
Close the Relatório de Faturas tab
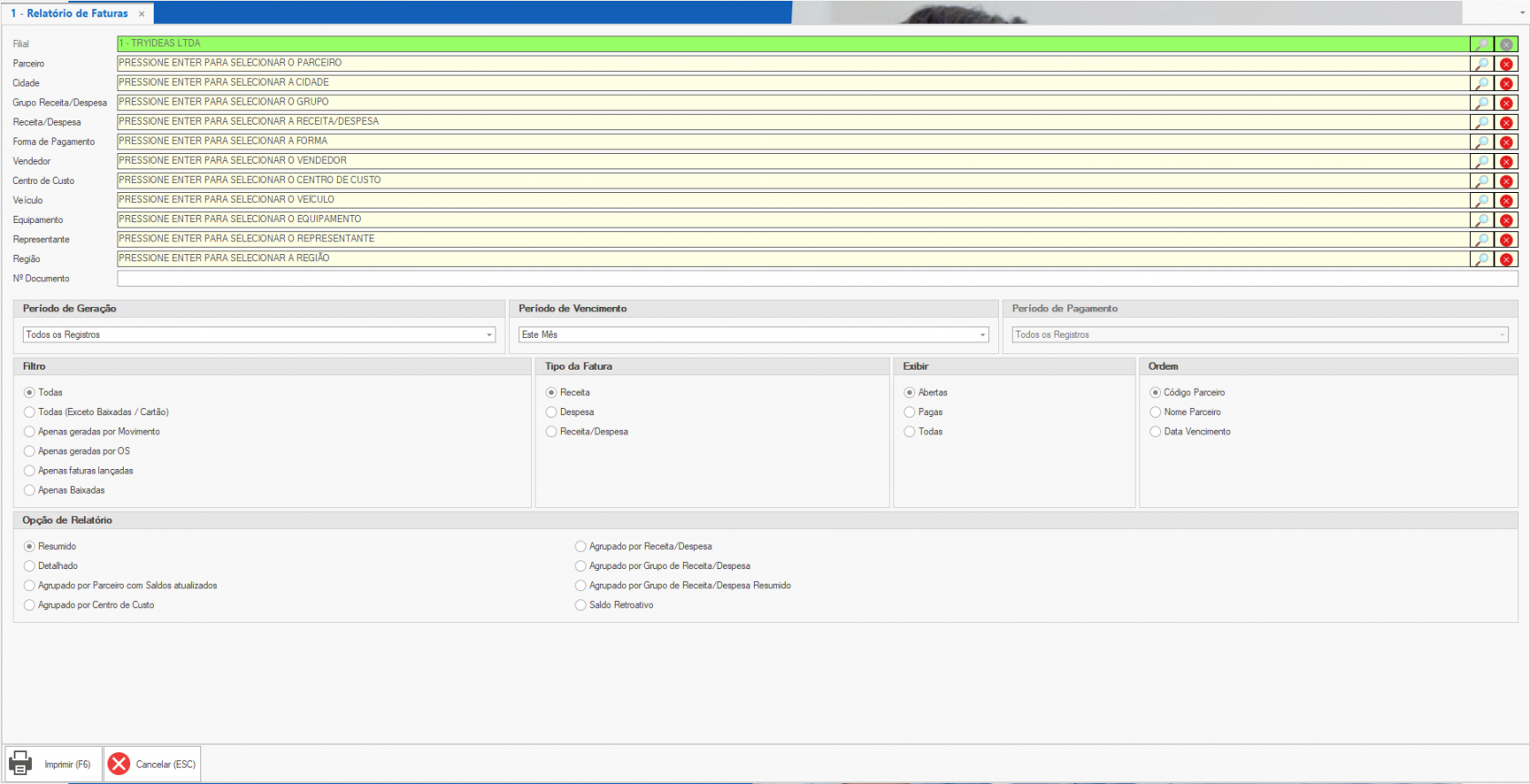(x=142, y=14)
